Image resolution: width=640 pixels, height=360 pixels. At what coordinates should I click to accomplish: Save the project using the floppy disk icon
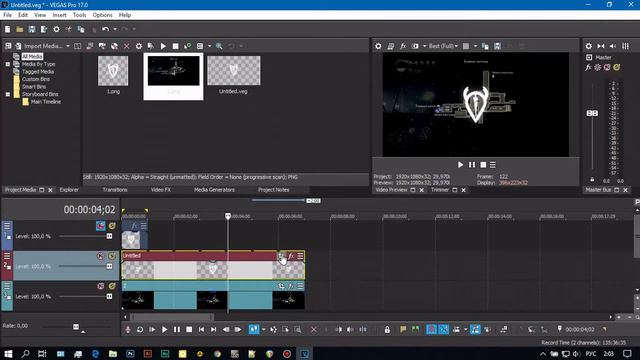tap(32, 29)
